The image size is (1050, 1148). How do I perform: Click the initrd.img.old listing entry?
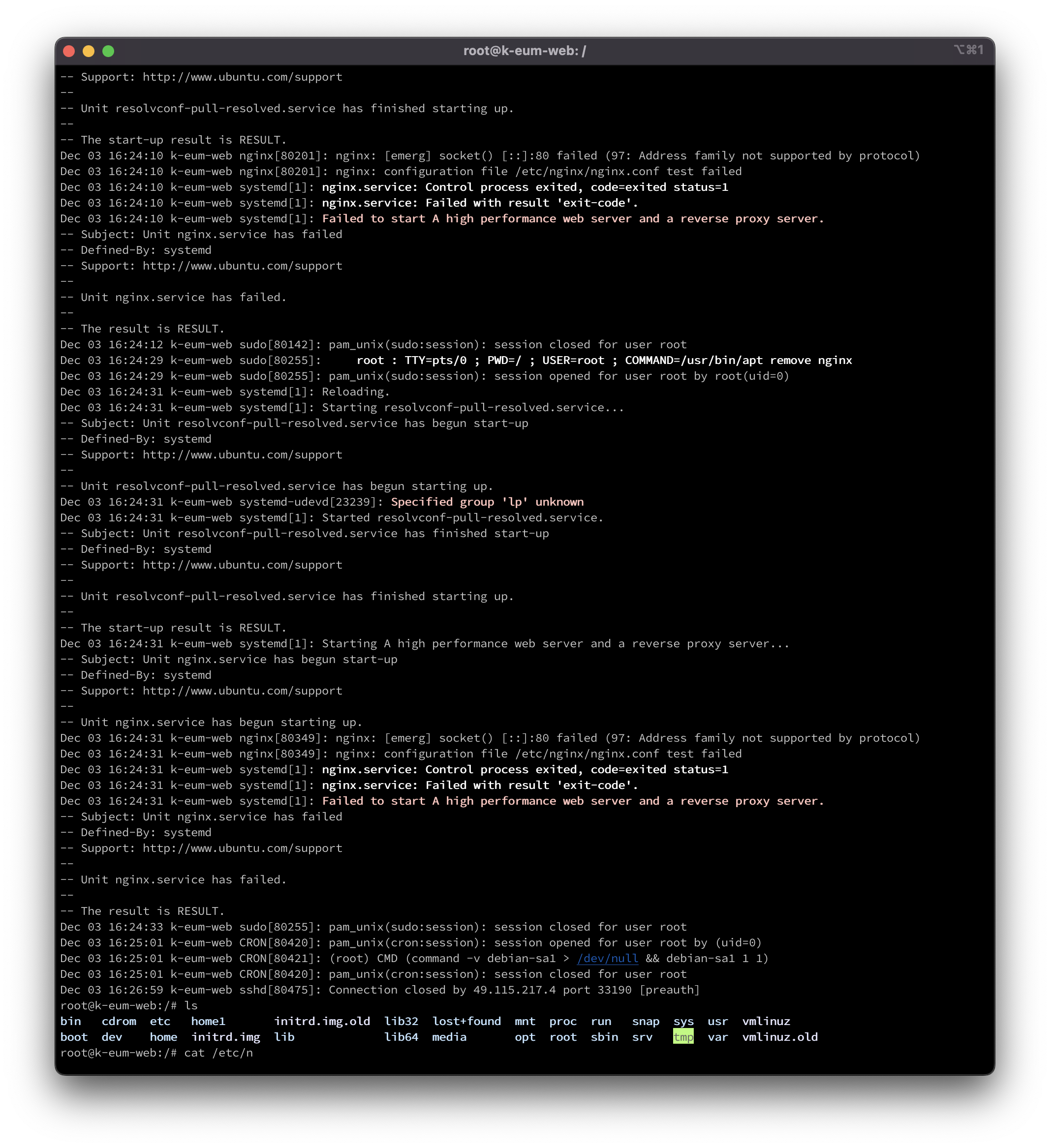(x=322, y=1022)
